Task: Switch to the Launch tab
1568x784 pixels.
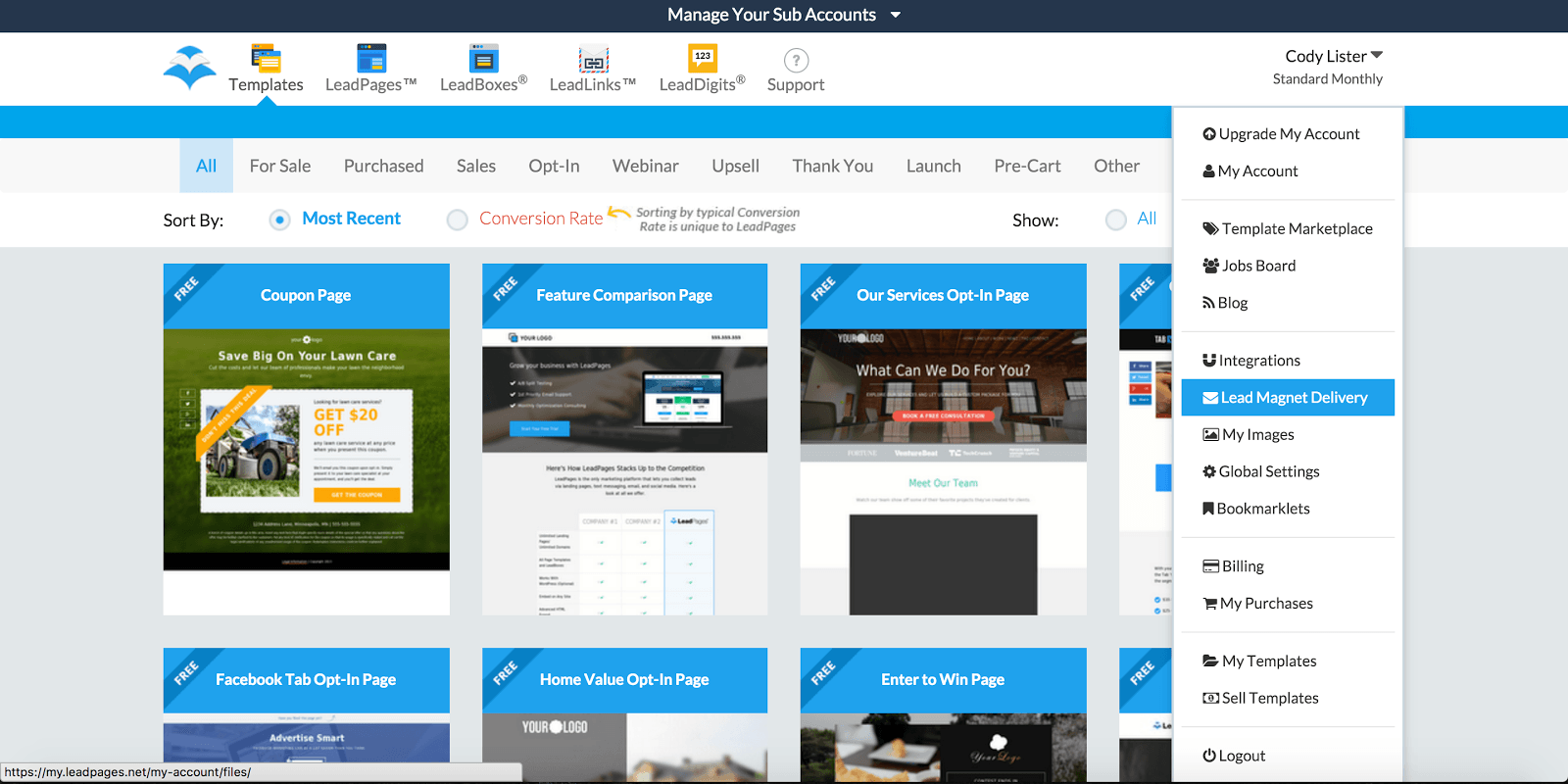Action: point(934,166)
